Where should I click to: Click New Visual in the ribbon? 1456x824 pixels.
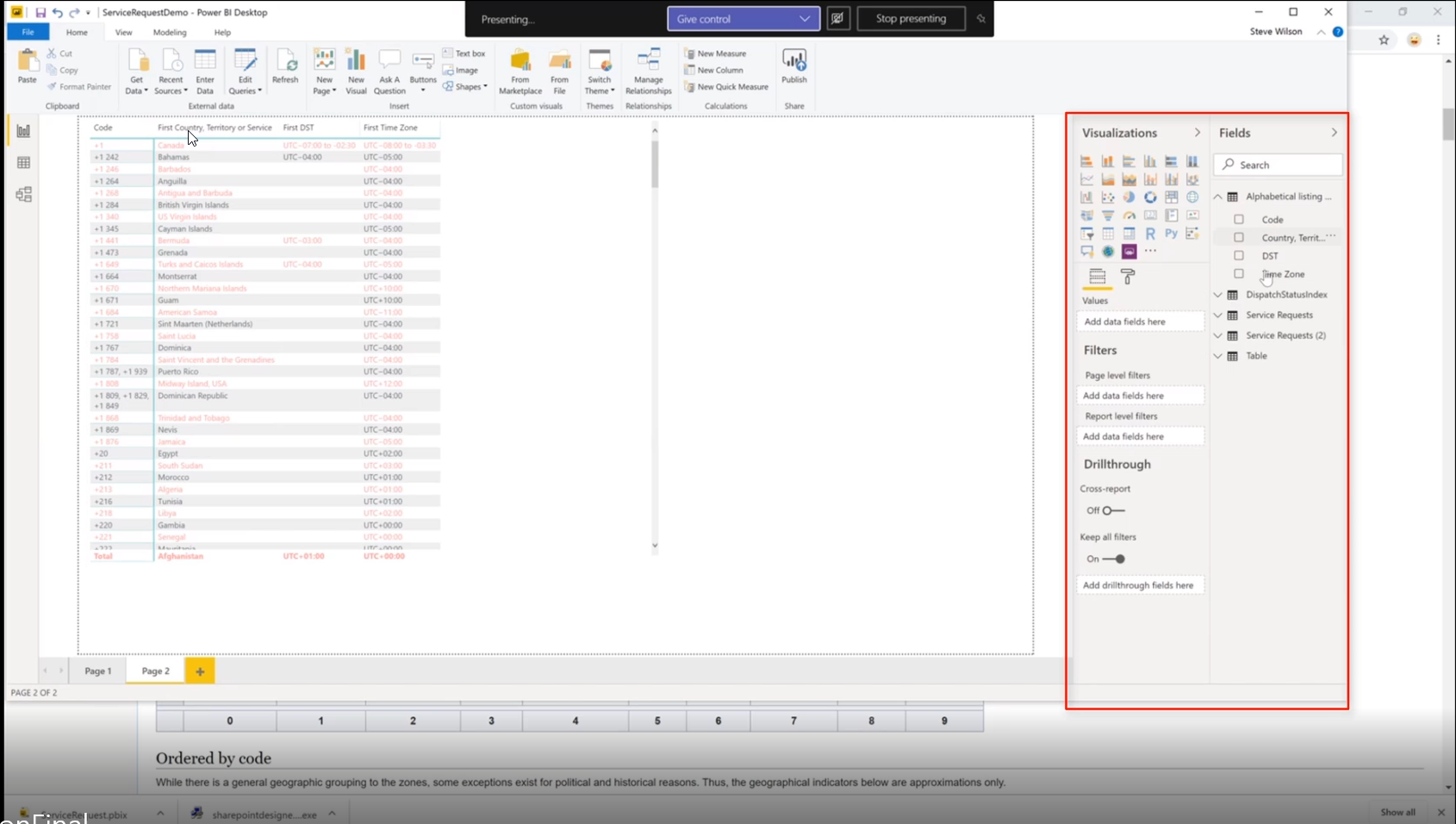[x=356, y=72]
